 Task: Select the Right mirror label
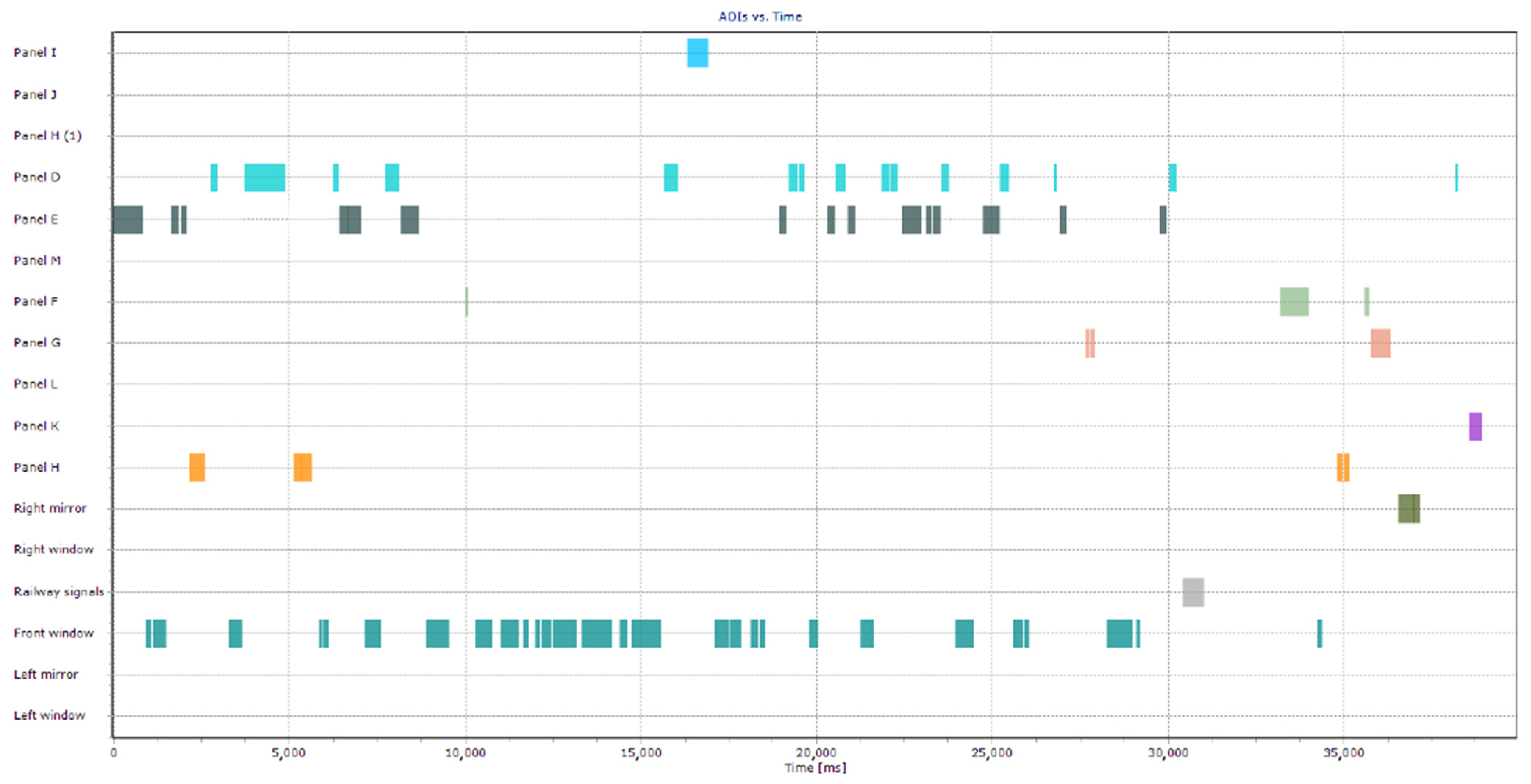point(50,508)
